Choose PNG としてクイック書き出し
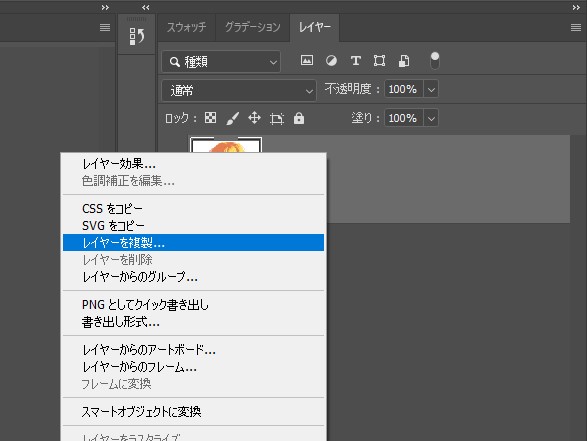Image resolution: width=587 pixels, height=441 pixels. pos(193,305)
